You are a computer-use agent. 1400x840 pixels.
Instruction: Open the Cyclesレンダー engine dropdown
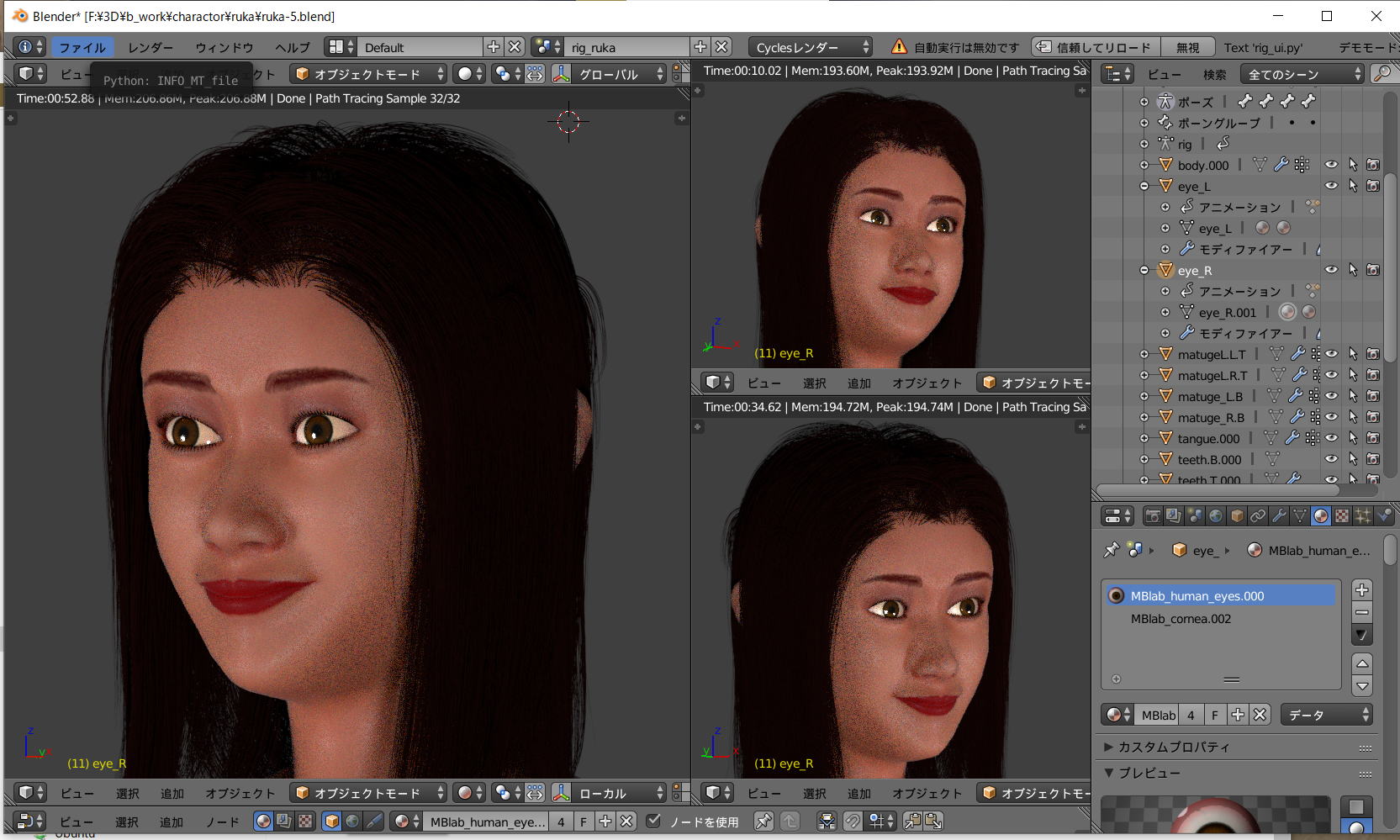[x=811, y=47]
